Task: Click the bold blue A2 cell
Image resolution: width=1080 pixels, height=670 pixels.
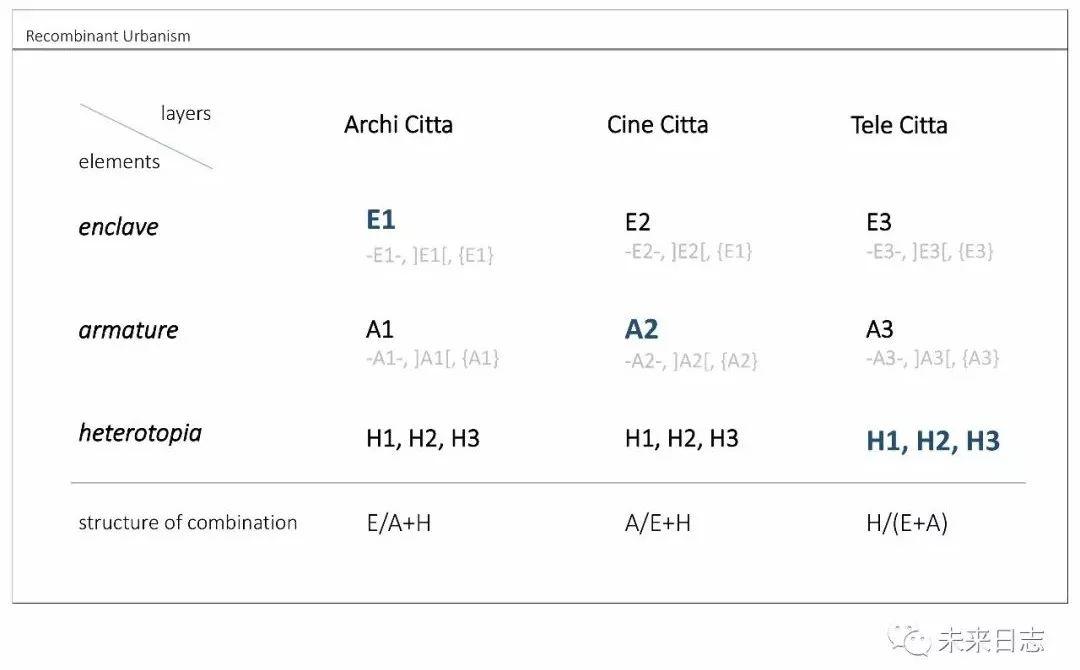Action: point(641,329)
